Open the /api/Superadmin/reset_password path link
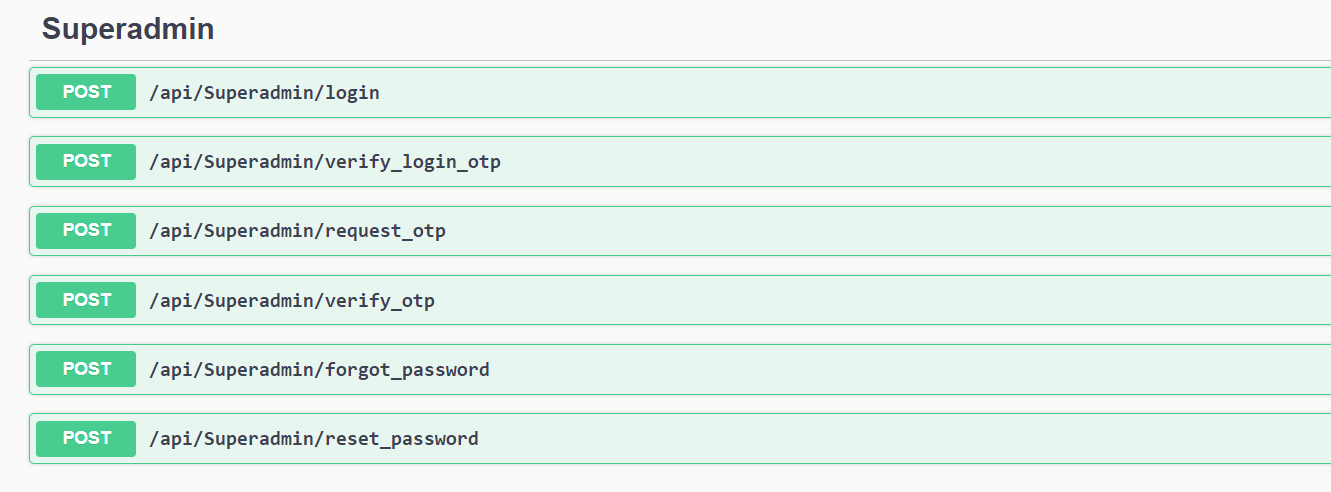The image size is (1331, 492). click(x=313, y=439)
